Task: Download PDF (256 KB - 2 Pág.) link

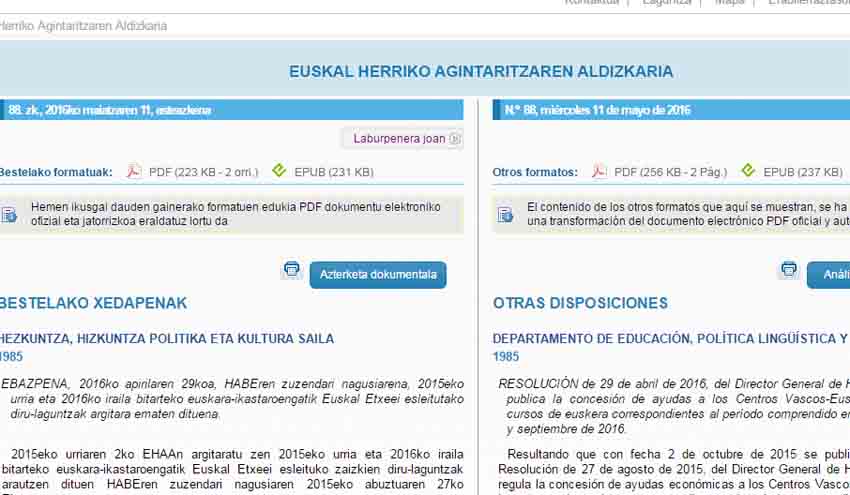Action: coord(671,172)
